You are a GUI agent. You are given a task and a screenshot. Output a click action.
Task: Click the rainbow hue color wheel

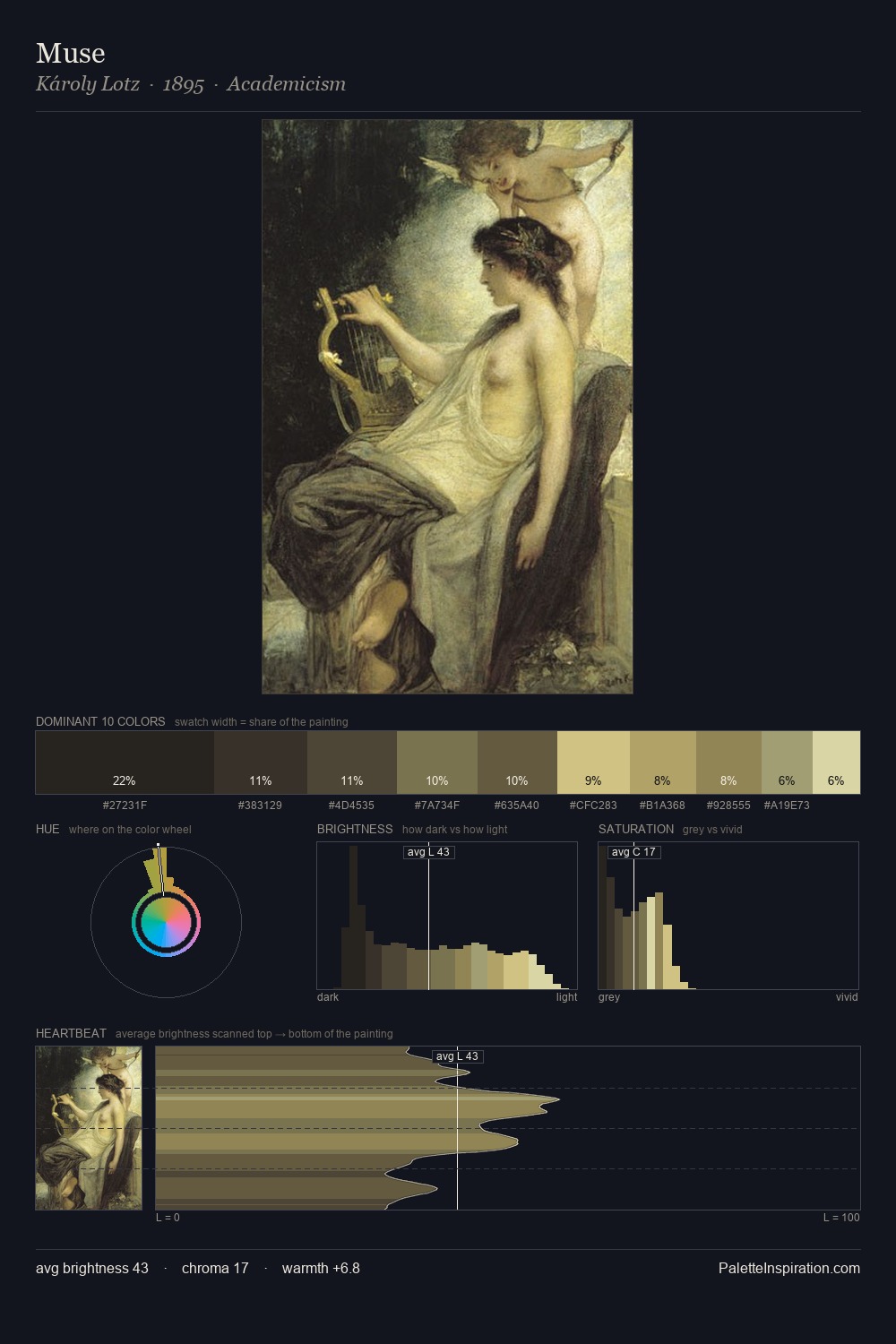(x=166, y=923)
